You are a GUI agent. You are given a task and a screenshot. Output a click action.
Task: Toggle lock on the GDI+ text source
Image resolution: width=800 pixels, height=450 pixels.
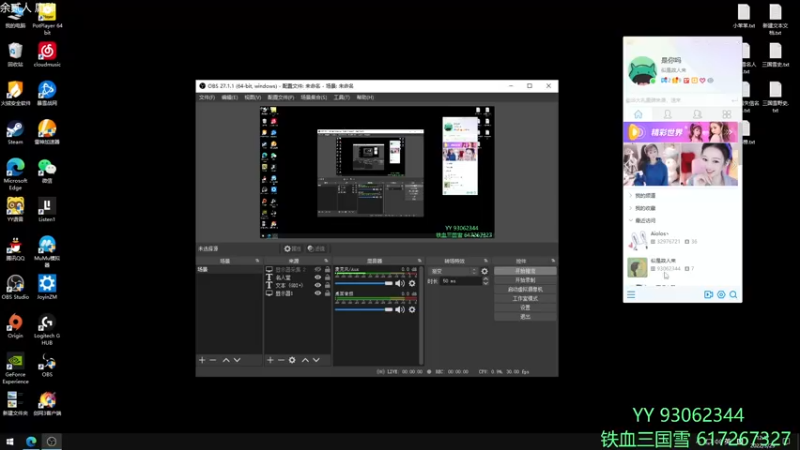pos(328,285)
